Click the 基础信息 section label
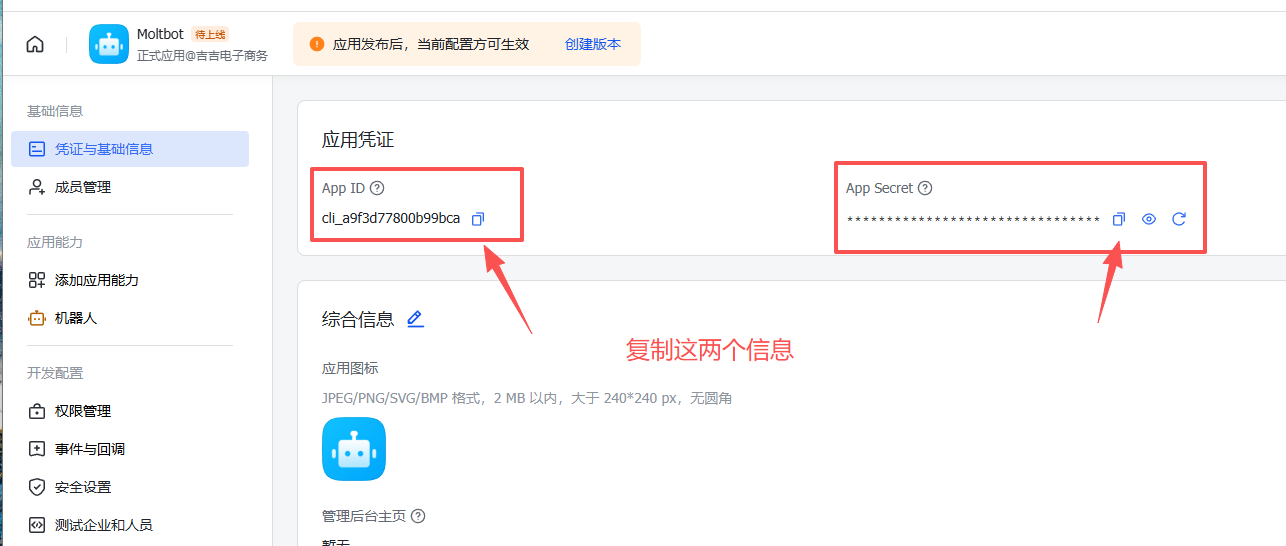 tap(55, 111)
